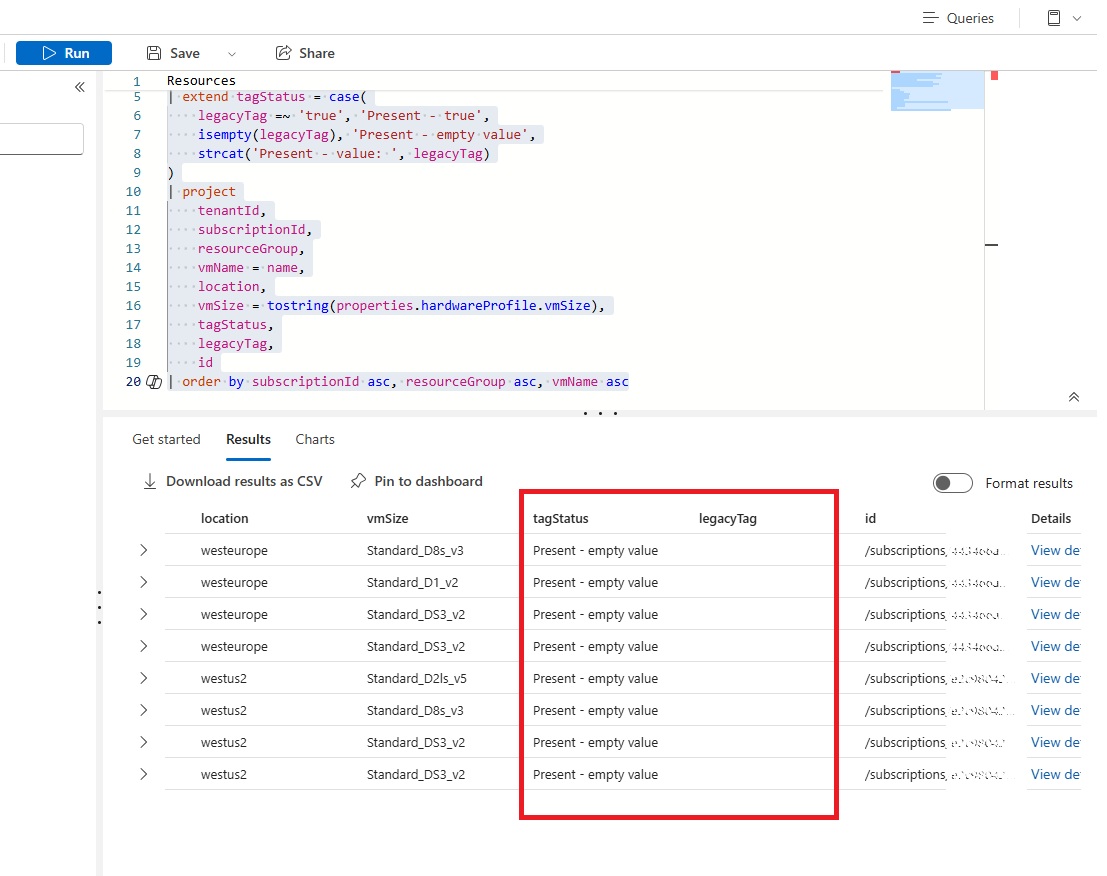This screenshot has width=1107, height=876.
Task: Sort by vmSize column header
Action: pos(388,518)
